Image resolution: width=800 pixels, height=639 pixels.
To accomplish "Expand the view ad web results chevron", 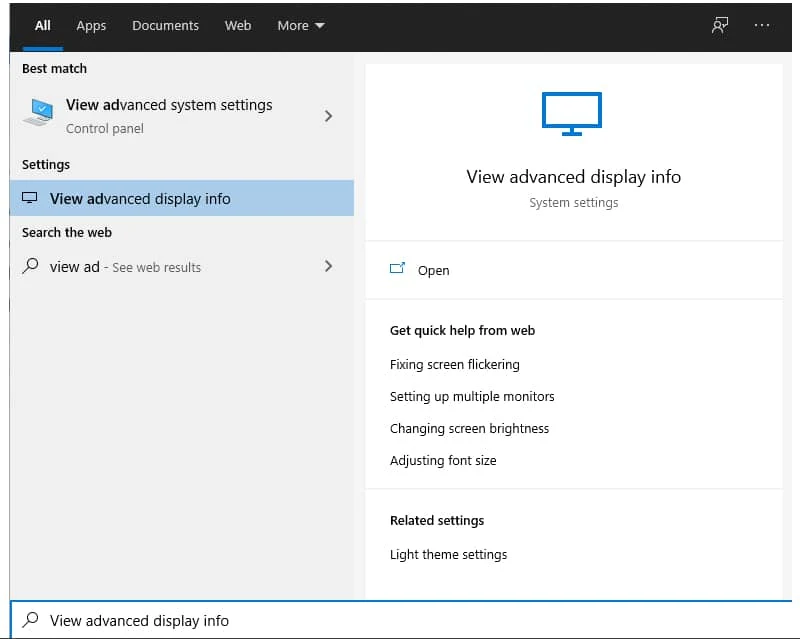I will click(x=328, y=267).
